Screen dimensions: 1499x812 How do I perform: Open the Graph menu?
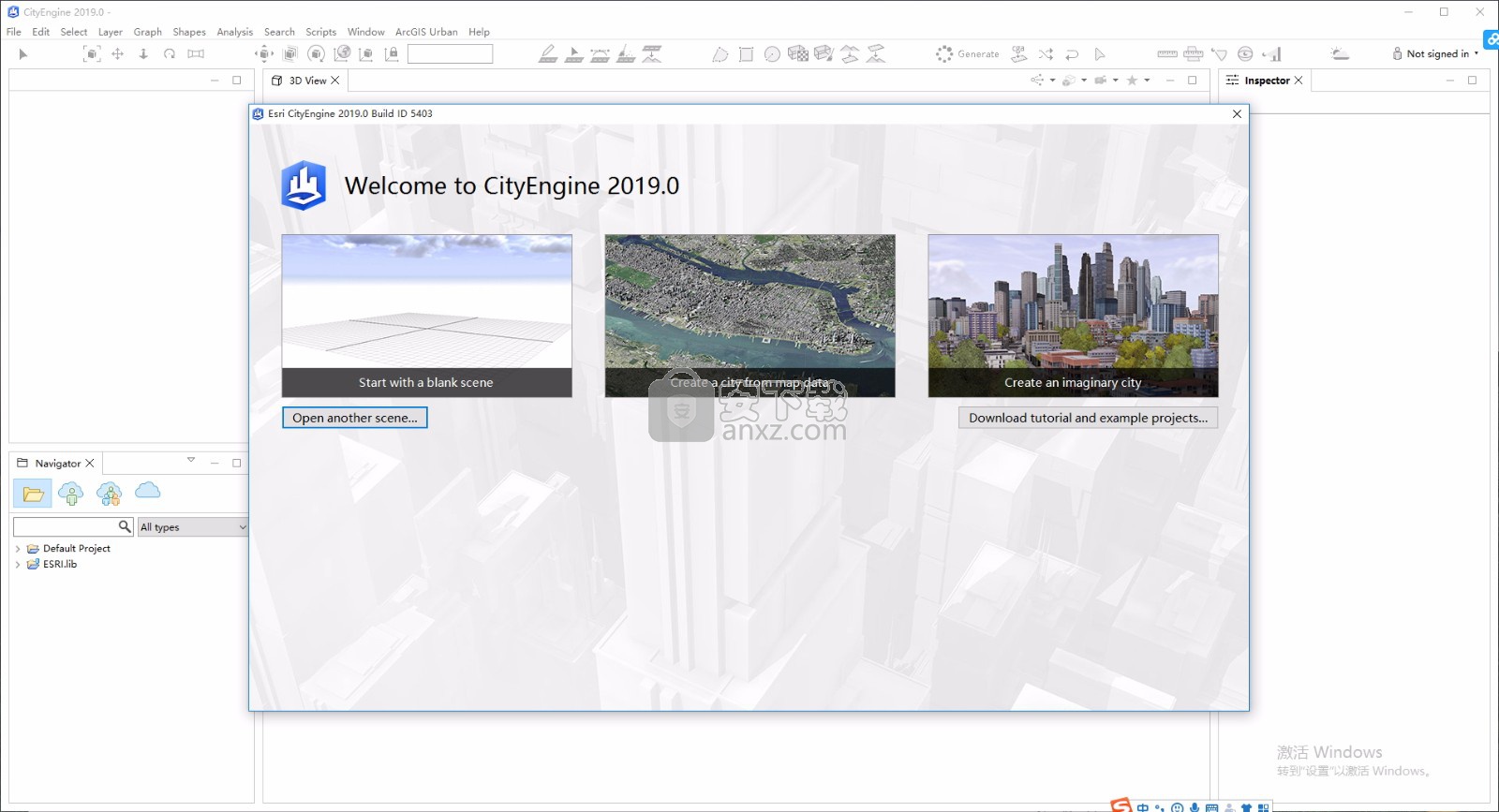click(147, 32)
